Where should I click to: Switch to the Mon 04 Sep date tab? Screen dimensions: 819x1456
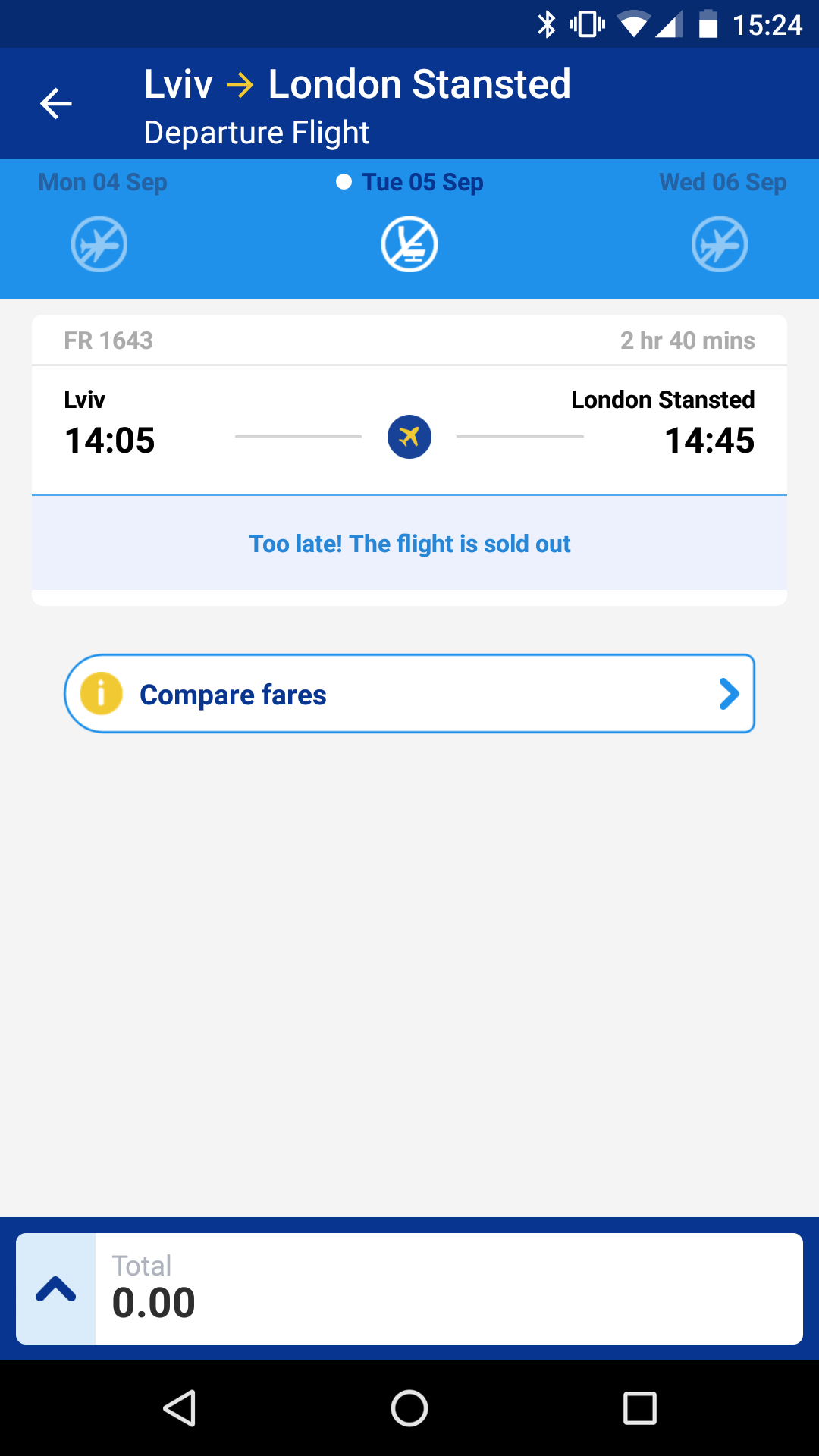pyautogui.click(x=103, y=183)
